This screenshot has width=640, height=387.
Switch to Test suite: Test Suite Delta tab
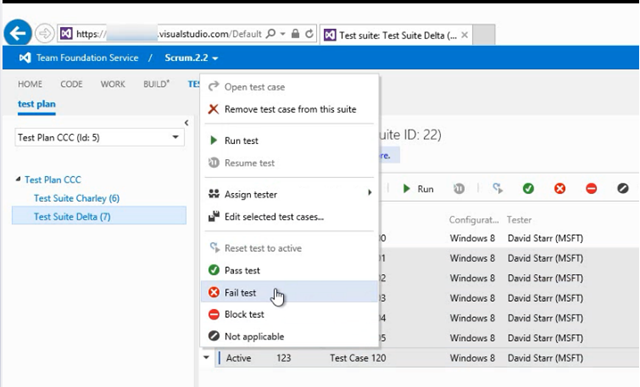pos(396,35)
